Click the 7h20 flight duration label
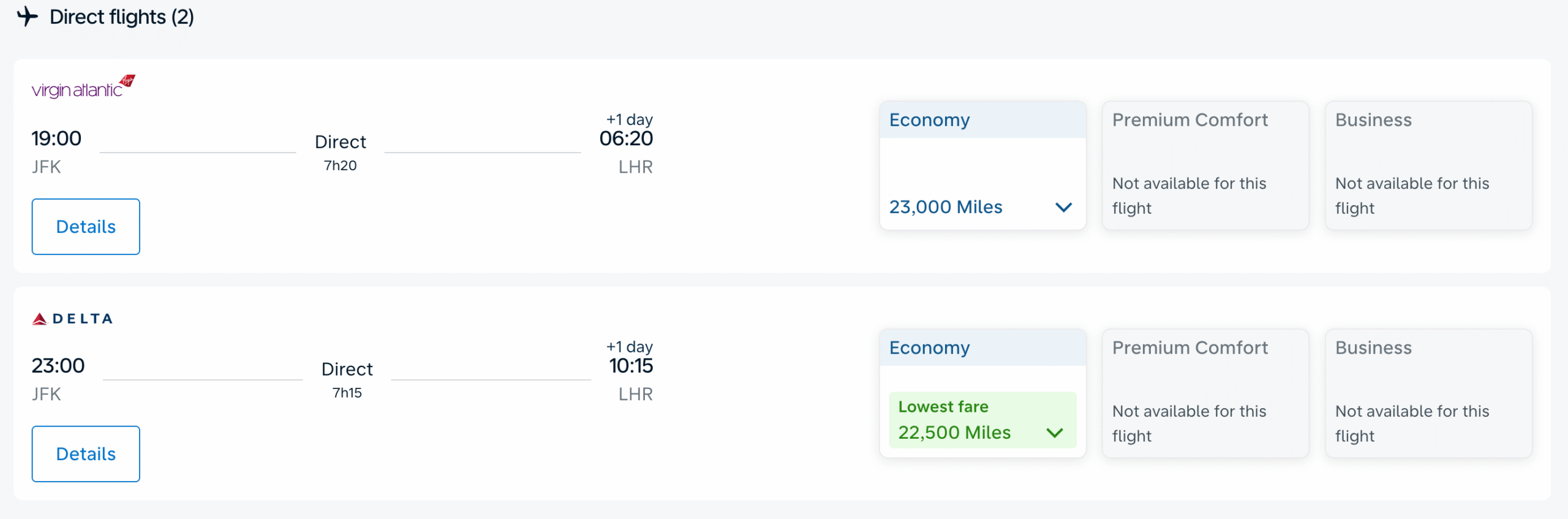The image size is (1568, 519). [x=340, y=165]
